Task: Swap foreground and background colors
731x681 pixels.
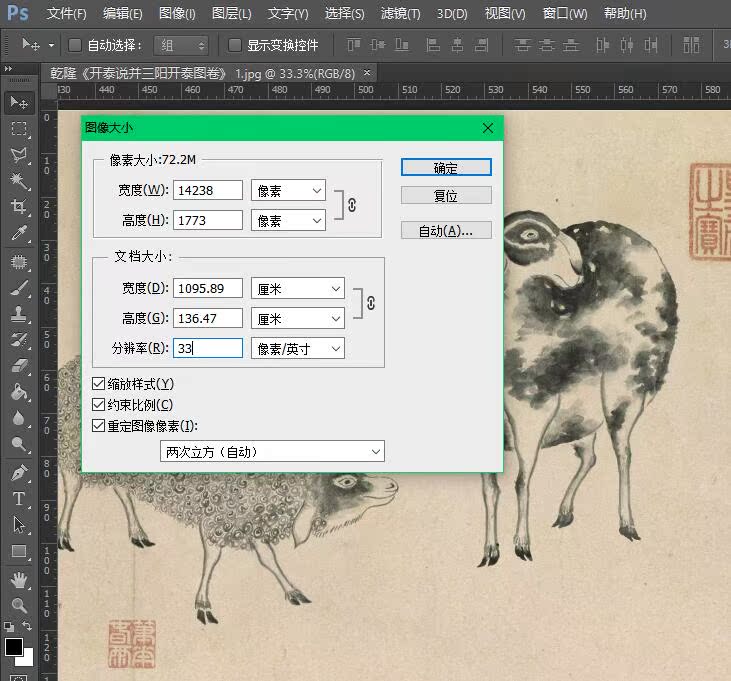Action: tap(28, 626)
